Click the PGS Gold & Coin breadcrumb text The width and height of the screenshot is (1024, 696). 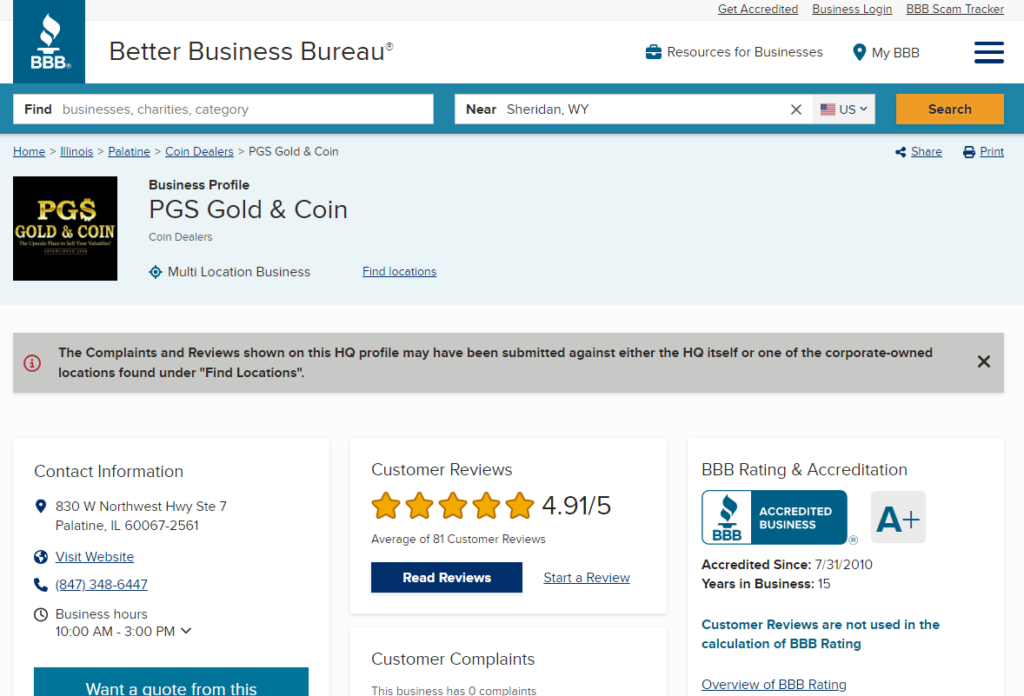pos(293,151)
